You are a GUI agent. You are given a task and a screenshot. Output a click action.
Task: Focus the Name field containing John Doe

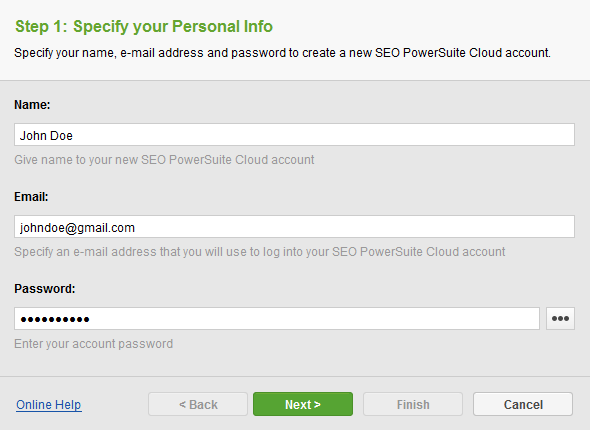294,134
